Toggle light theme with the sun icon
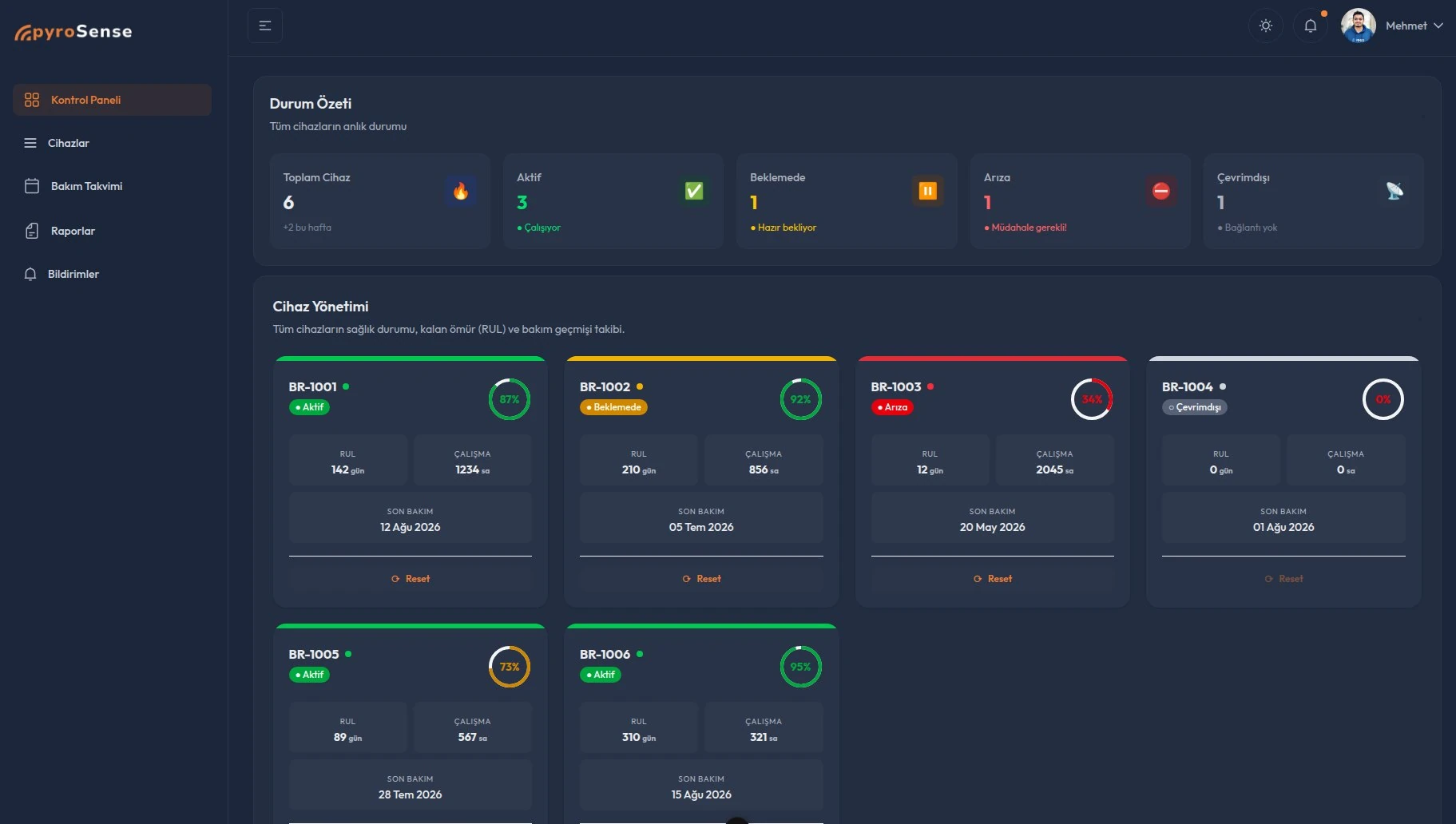Viewport: 1456px width, 824px height. [1266, 26]
